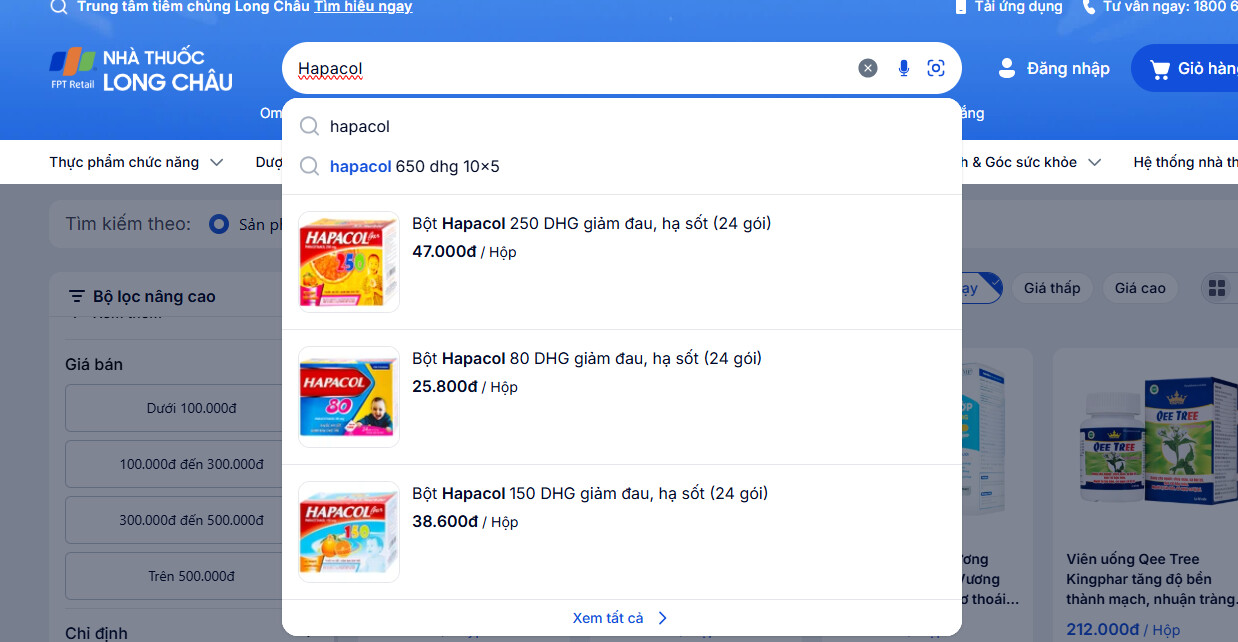Start voice search with microphone icon
Image resolution: width=1238 pixels, height=642 pixels.
point(904,68)
